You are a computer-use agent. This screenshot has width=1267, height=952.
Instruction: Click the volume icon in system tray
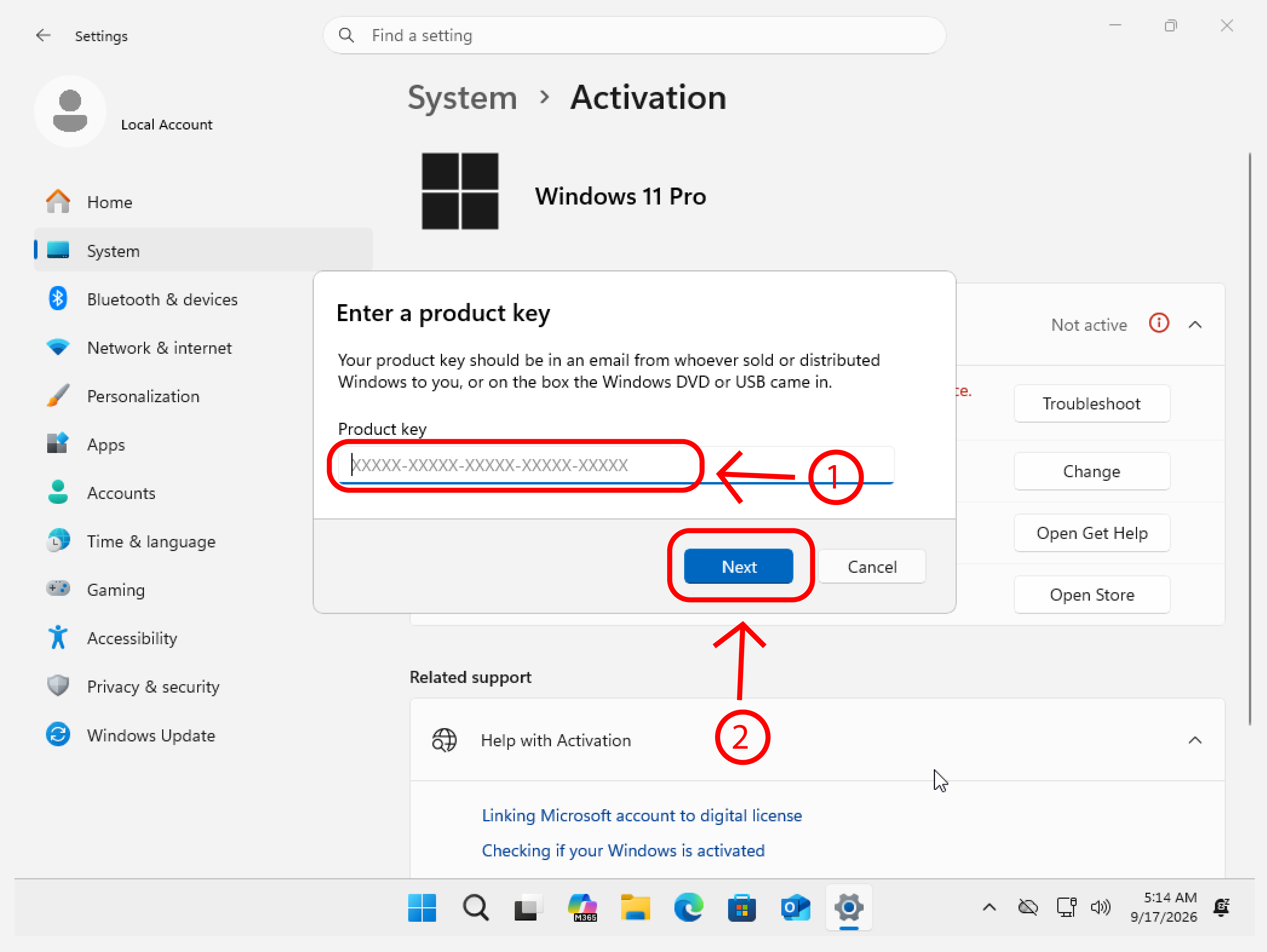(x=1100, y=907)
